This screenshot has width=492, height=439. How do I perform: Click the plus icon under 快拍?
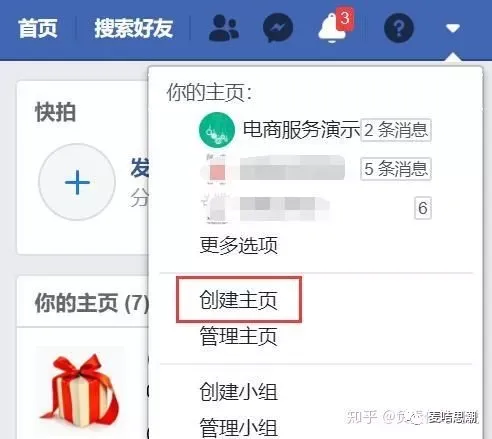pos(77,182)
